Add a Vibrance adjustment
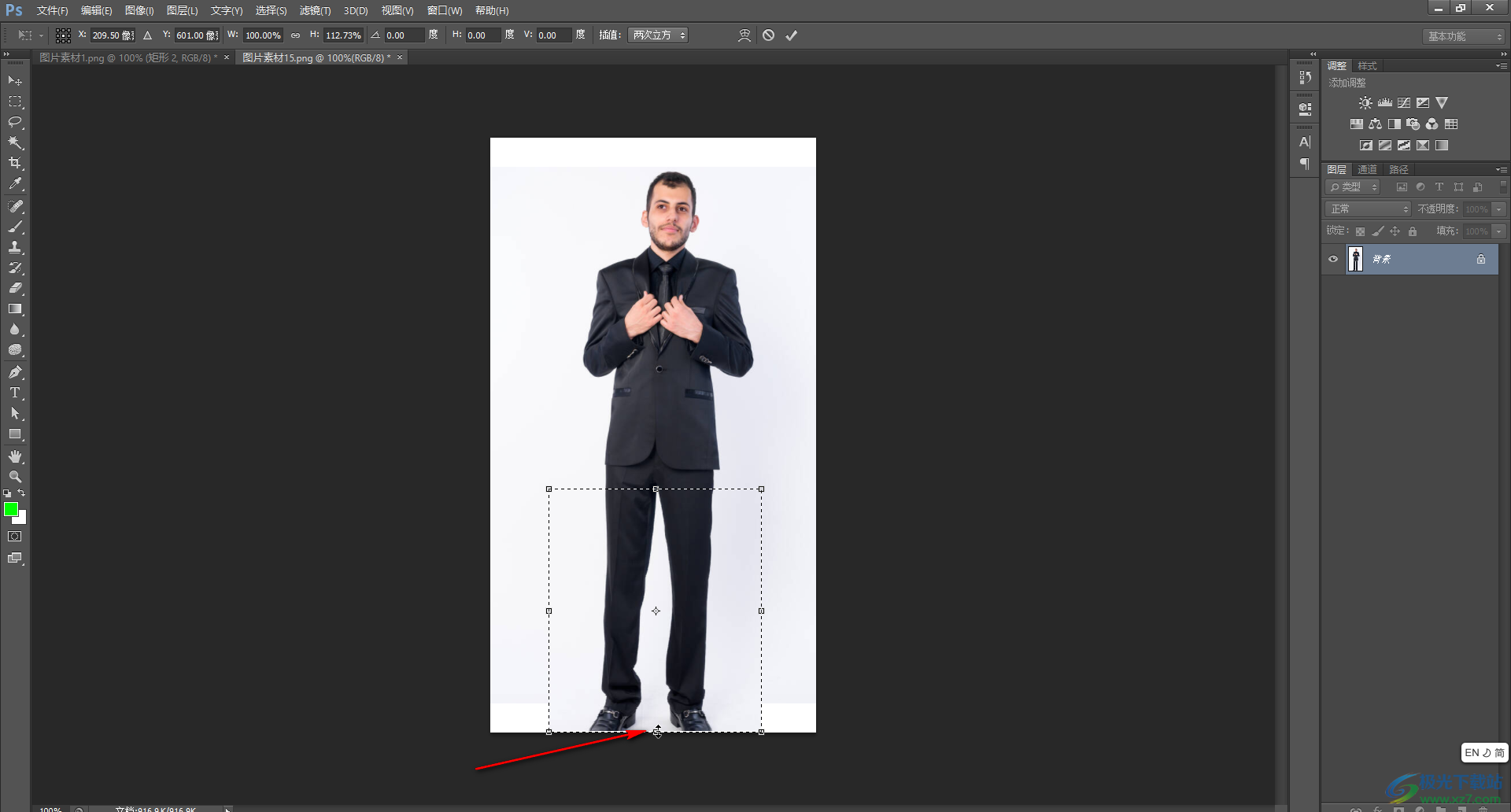Screen dimensions: 1511x812 [1442, 103]
